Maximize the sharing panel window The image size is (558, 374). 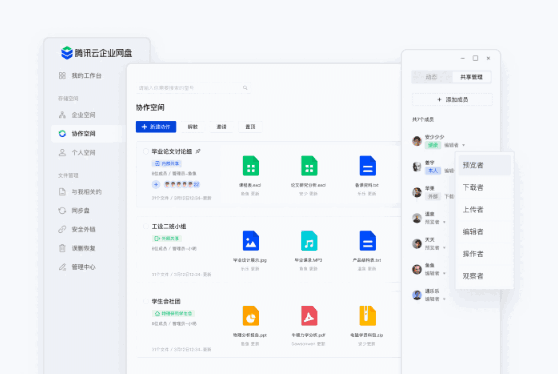tap(475, 58)
